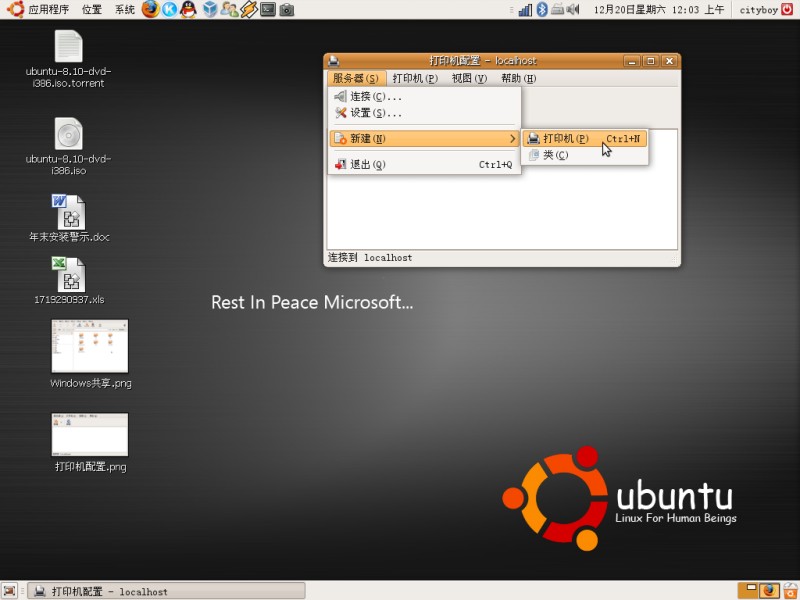Minimize the 打印机配置 window
This screenshot has height=600, width=800.
pyautogui.click(x=632, y=61)
